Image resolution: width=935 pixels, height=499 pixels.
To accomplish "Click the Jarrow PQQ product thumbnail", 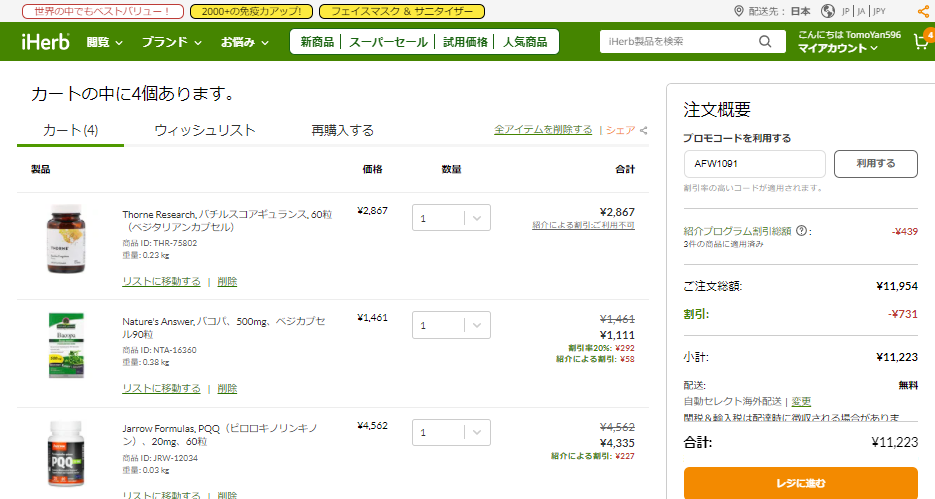I will [x=66, y=453].
